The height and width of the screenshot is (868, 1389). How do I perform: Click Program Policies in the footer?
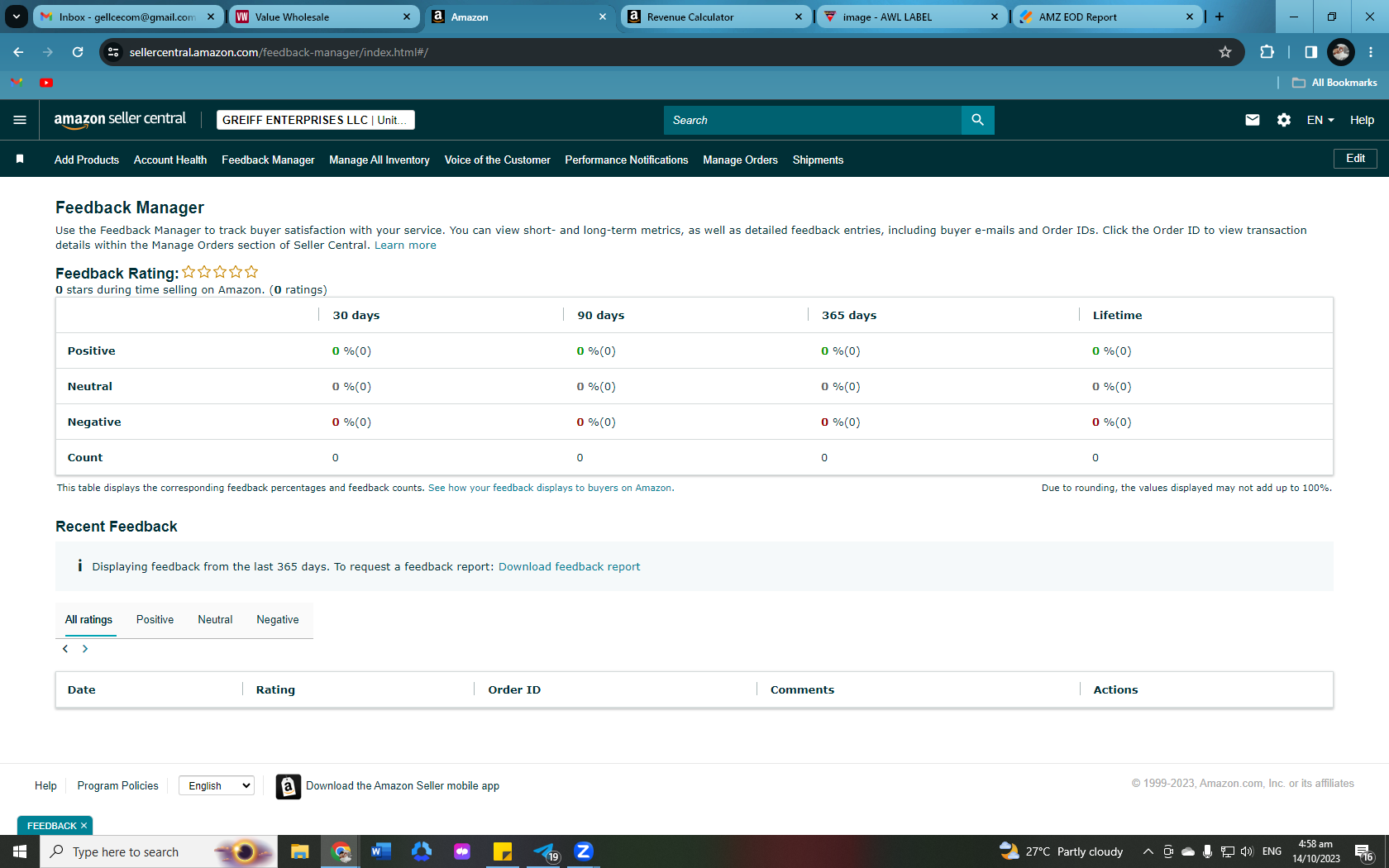(x=118, y=786)
